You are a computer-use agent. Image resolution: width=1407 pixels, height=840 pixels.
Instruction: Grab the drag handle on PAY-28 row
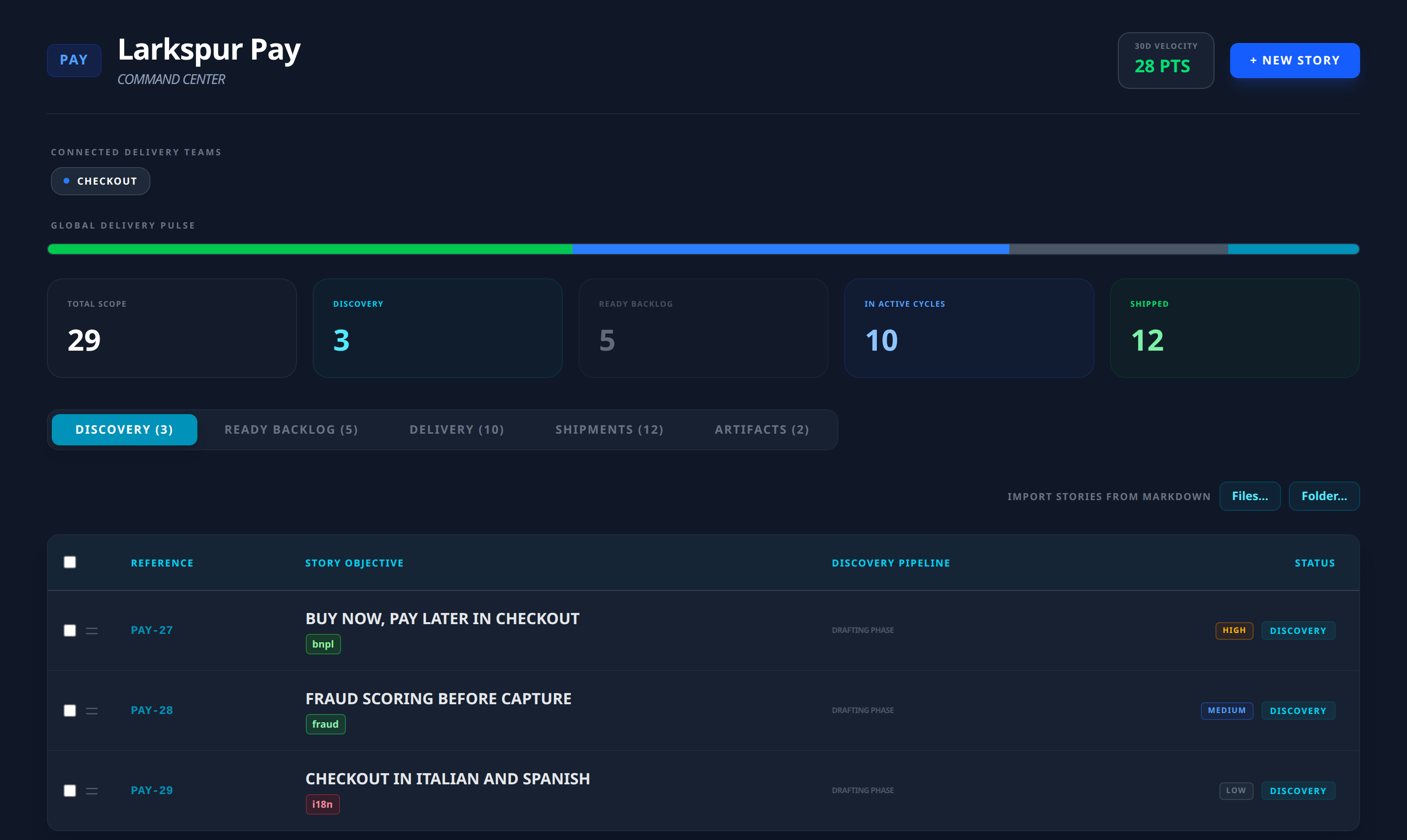92,711
